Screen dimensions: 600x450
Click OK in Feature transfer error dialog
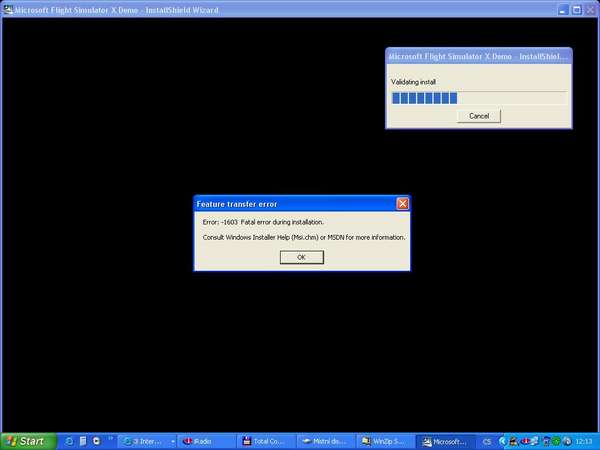point(302,257)
